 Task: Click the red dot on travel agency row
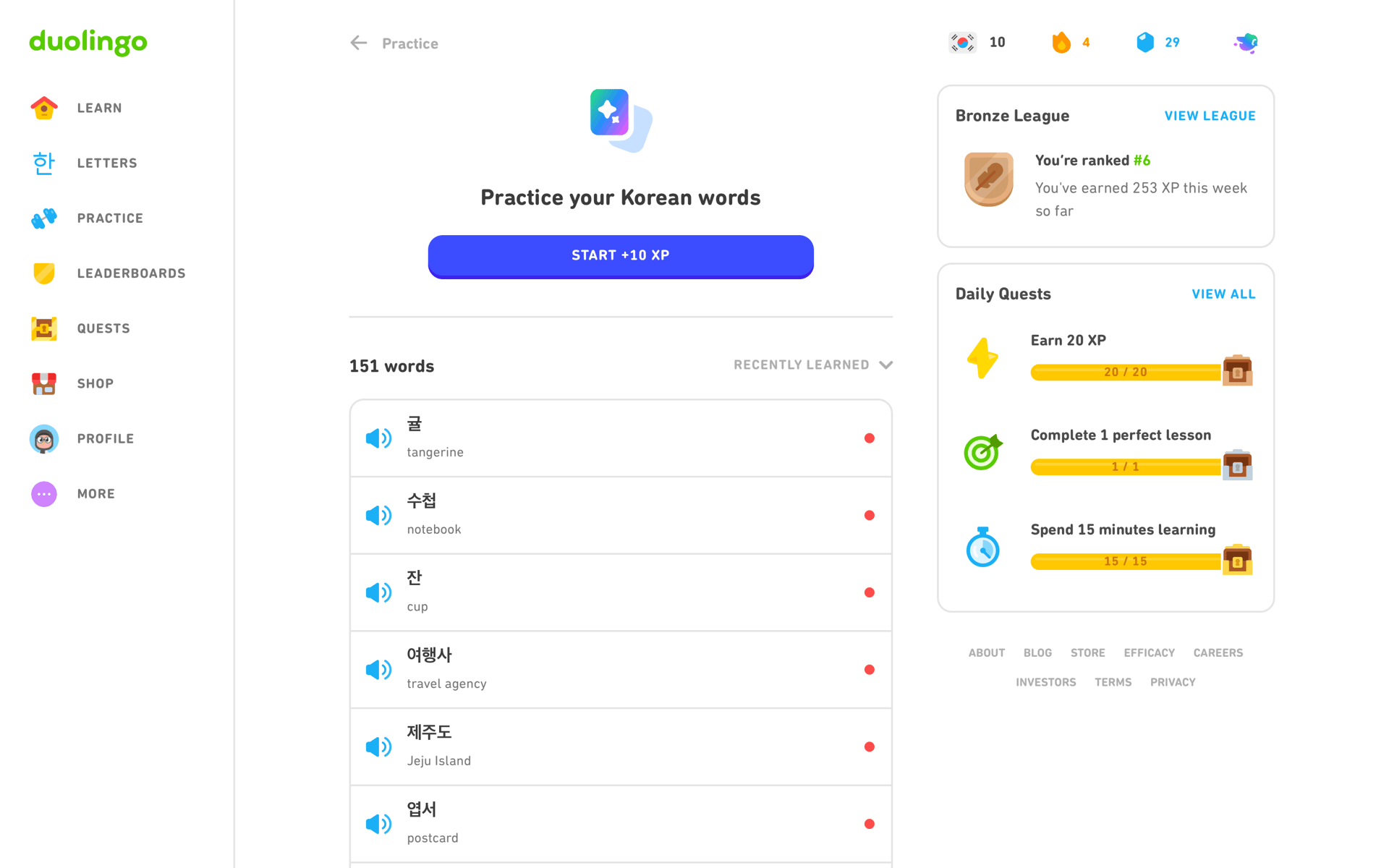[870, 670]
